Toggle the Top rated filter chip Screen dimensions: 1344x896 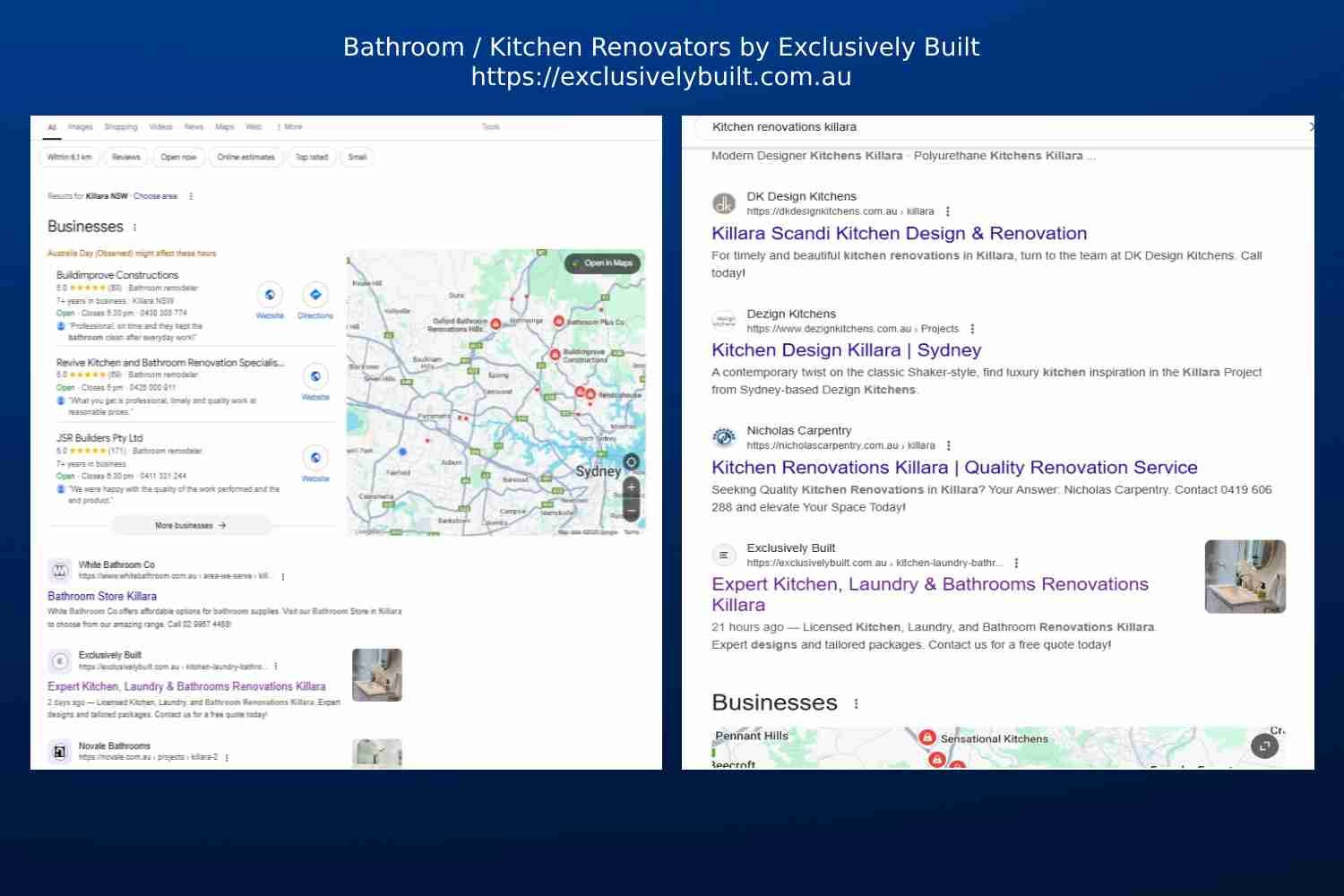coord(312,157)
